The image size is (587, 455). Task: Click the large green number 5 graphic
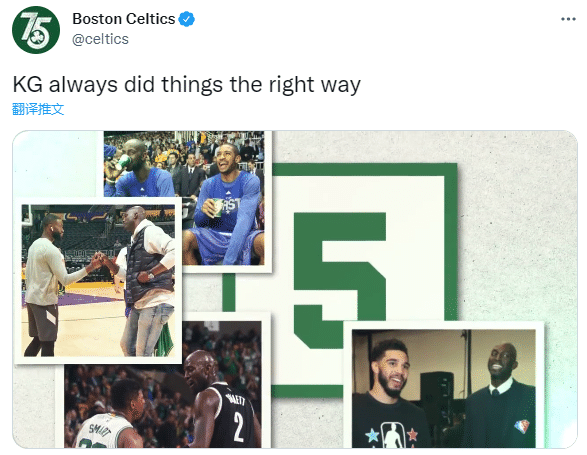tap(340, 280)
